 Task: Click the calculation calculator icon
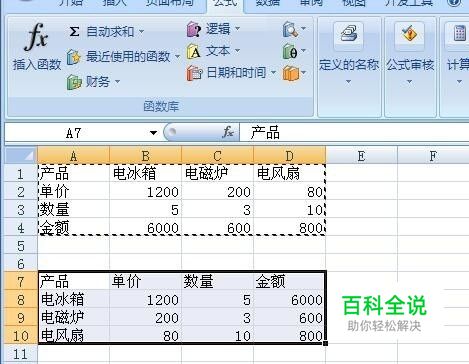[x=460, y=34]
